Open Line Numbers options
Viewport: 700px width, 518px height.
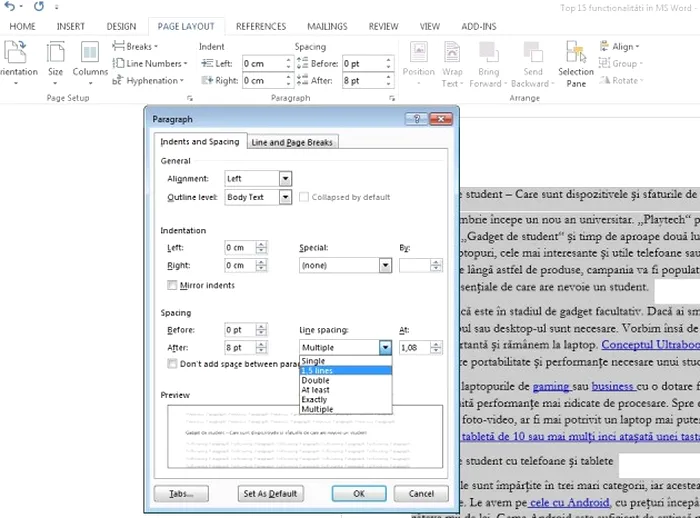pyautogui.click(x=150, y=63)
